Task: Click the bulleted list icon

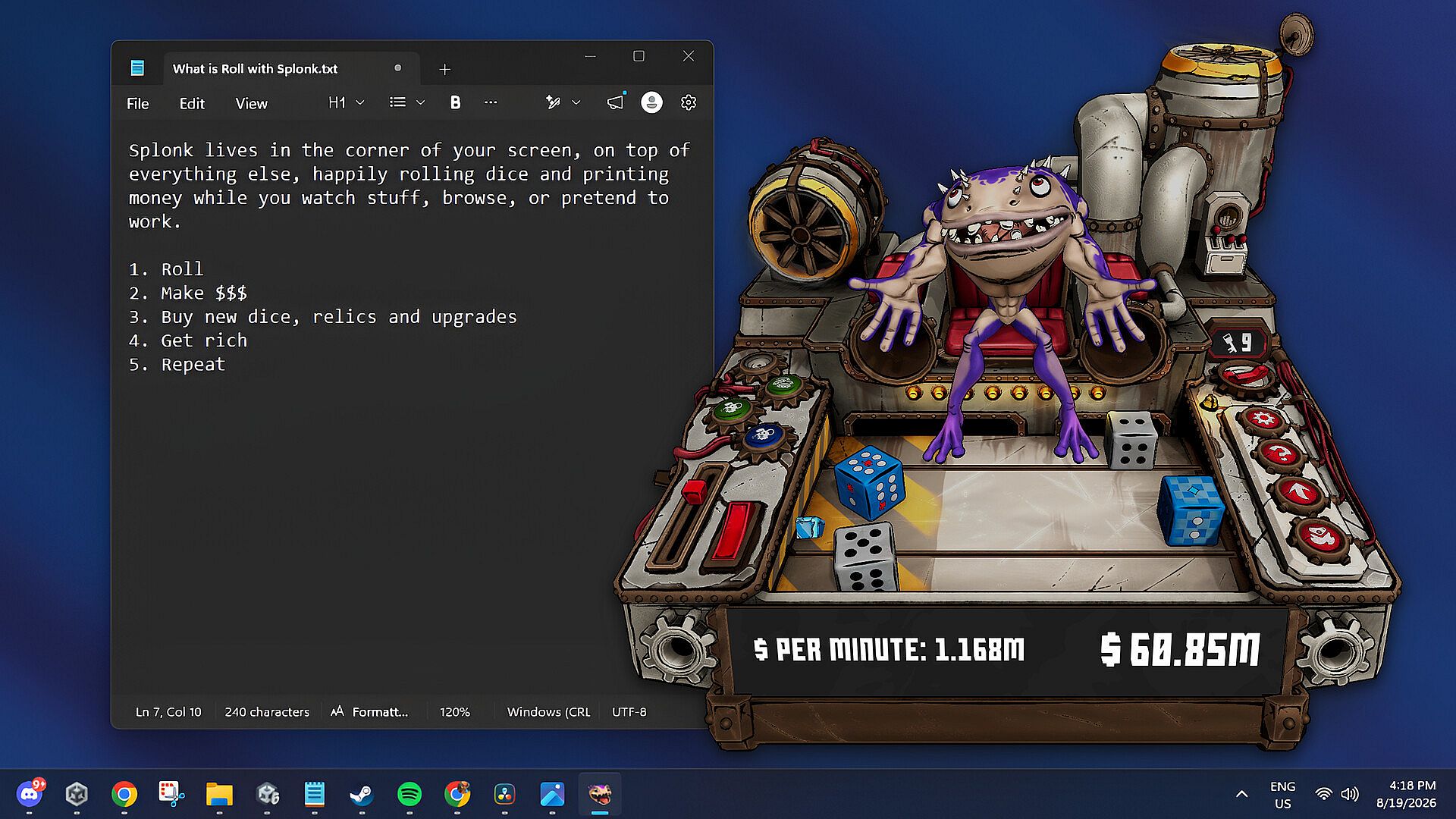Action: point(397,102)
